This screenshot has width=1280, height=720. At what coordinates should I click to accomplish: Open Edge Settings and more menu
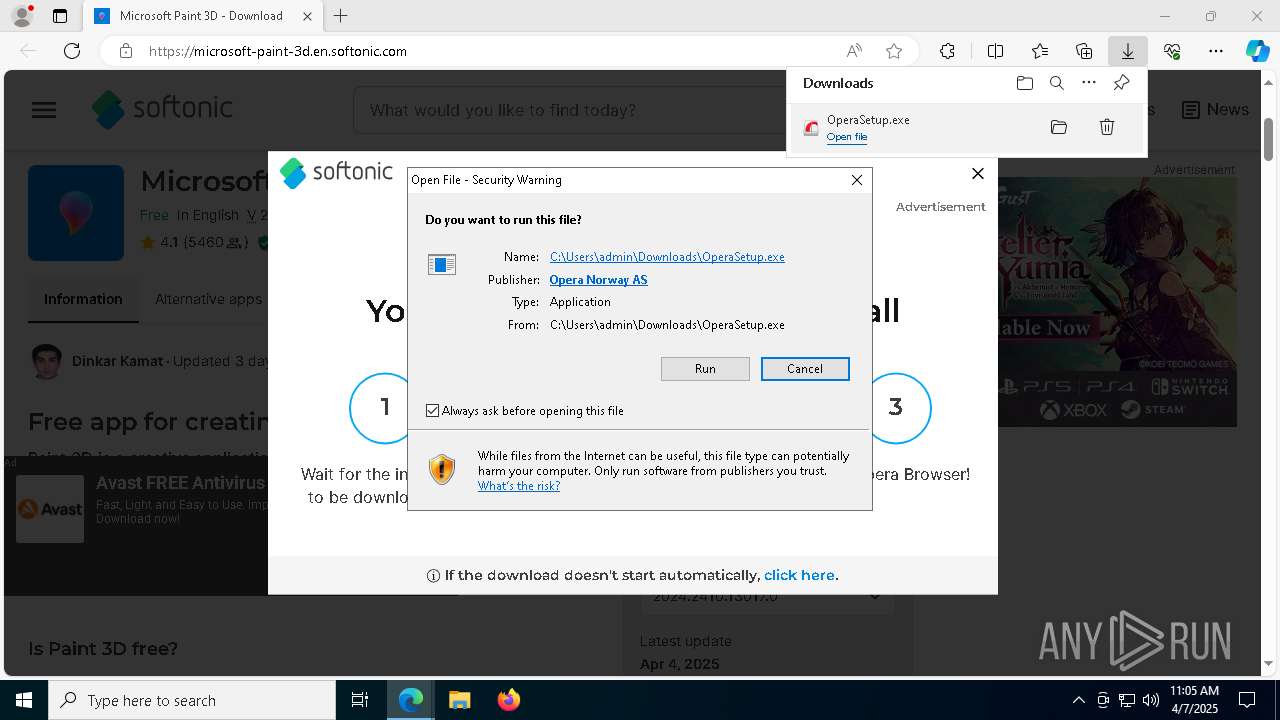(x=1216, y=51)
